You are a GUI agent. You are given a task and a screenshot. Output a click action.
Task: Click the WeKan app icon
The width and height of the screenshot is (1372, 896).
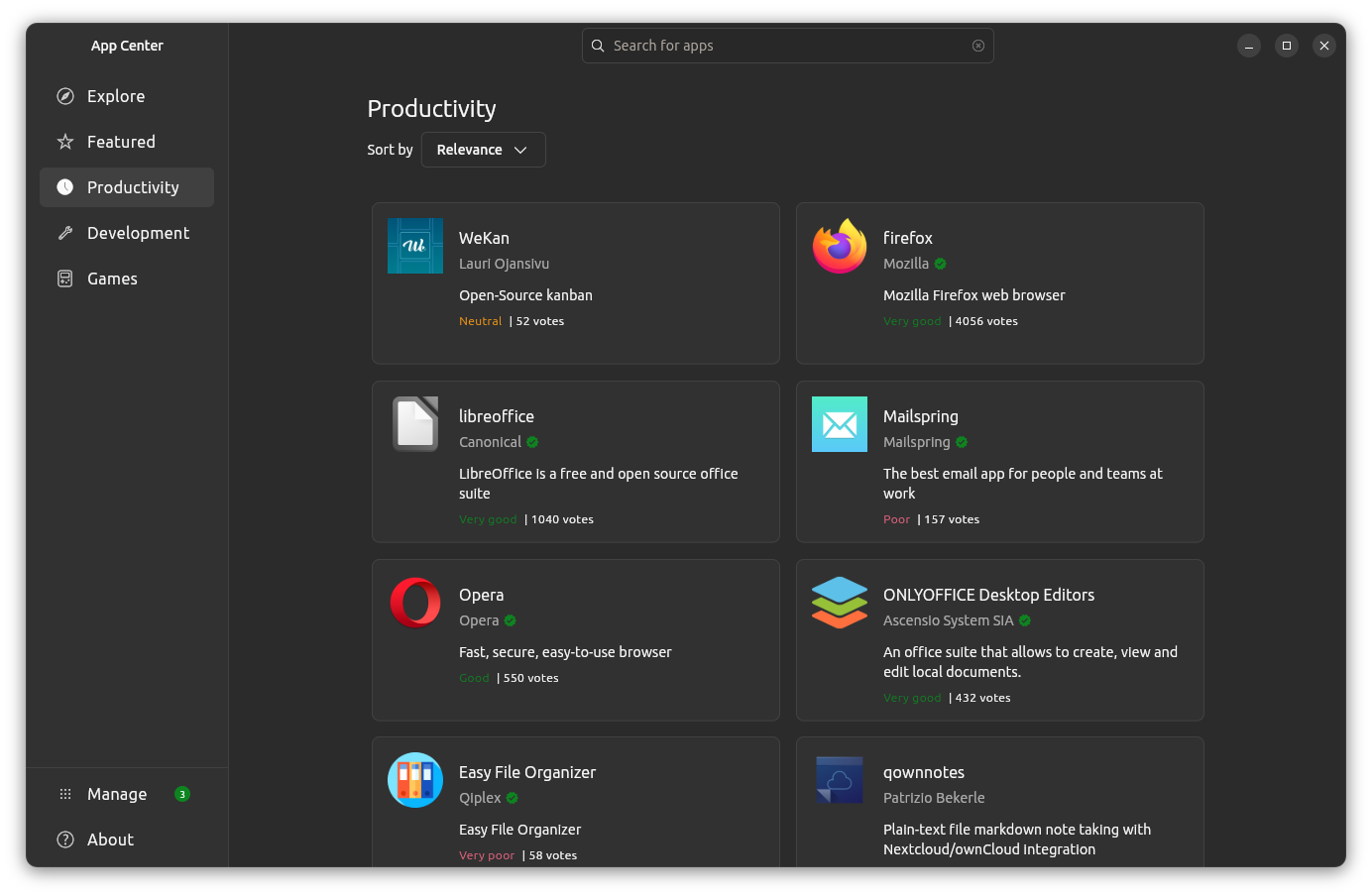coord(415,246)
